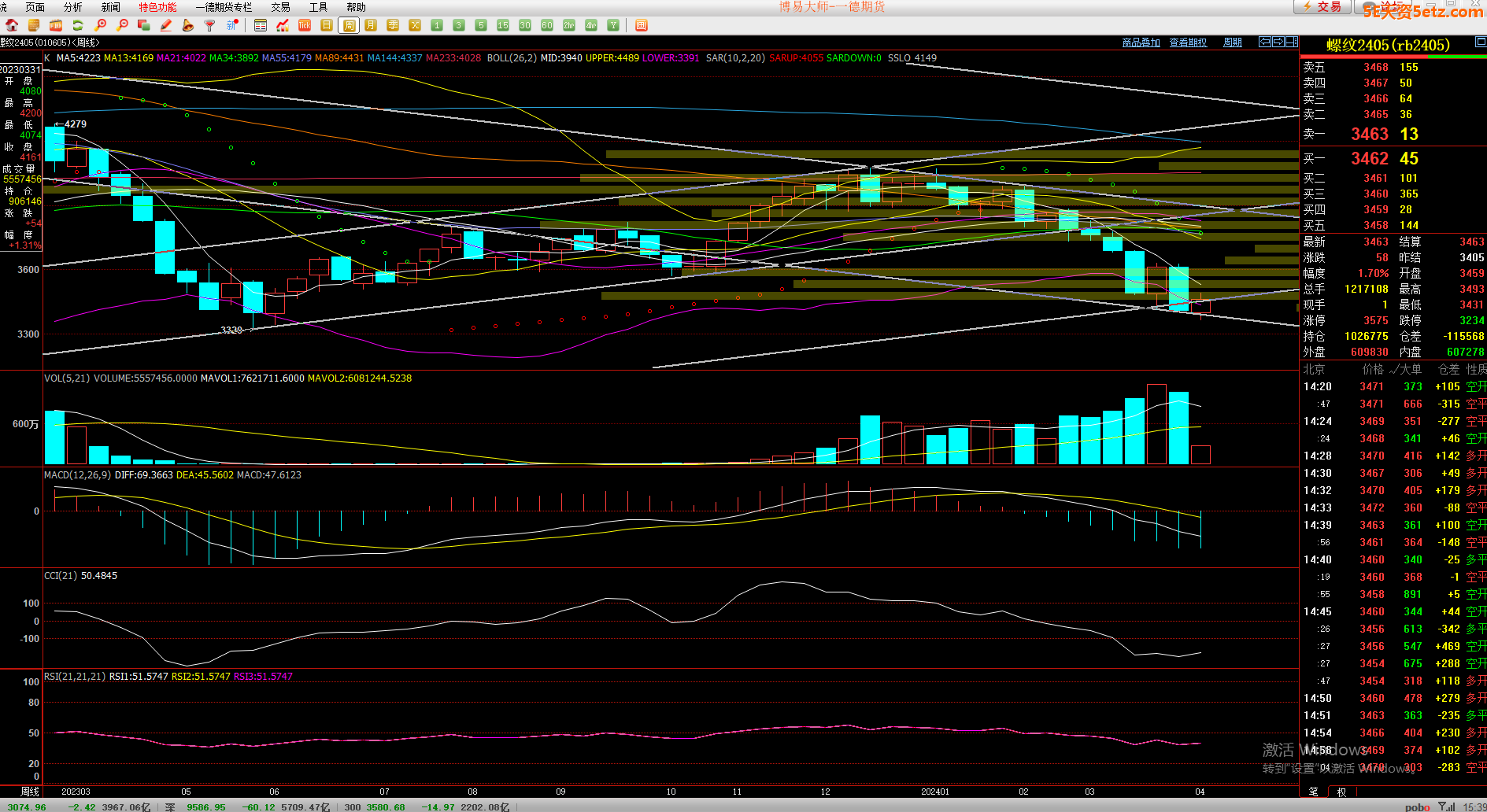Click the left arrow navigation icon above the chart
This screenshot has height=812, width=1487.
tap(1265, 42)
